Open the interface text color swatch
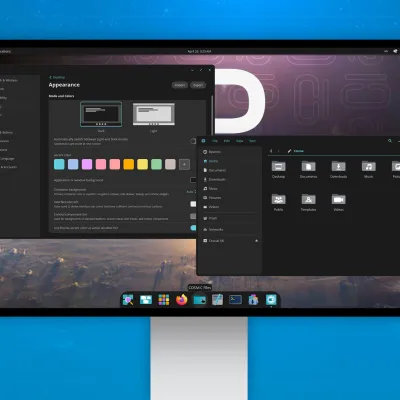Screen dimensions: 400x400 tap(193, 204)
